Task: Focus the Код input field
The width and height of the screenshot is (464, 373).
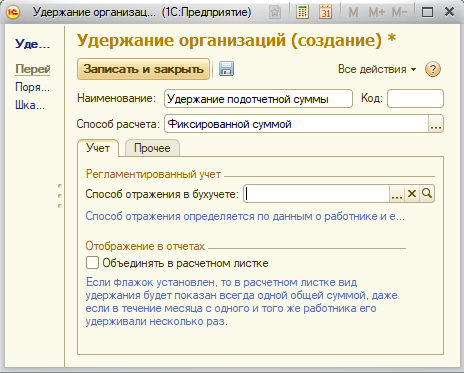Action: point(415,99)
